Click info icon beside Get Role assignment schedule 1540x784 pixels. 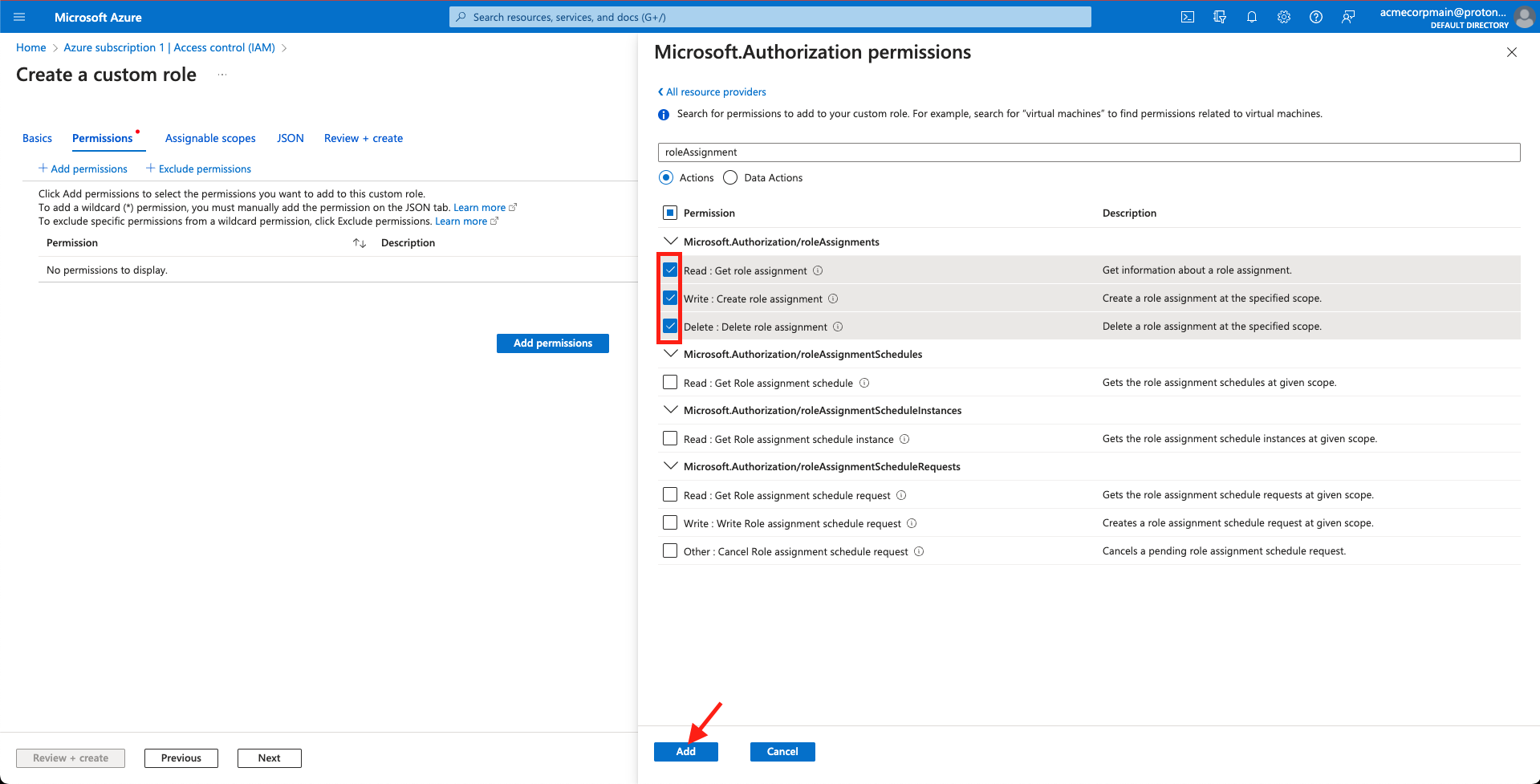point(864,383)
